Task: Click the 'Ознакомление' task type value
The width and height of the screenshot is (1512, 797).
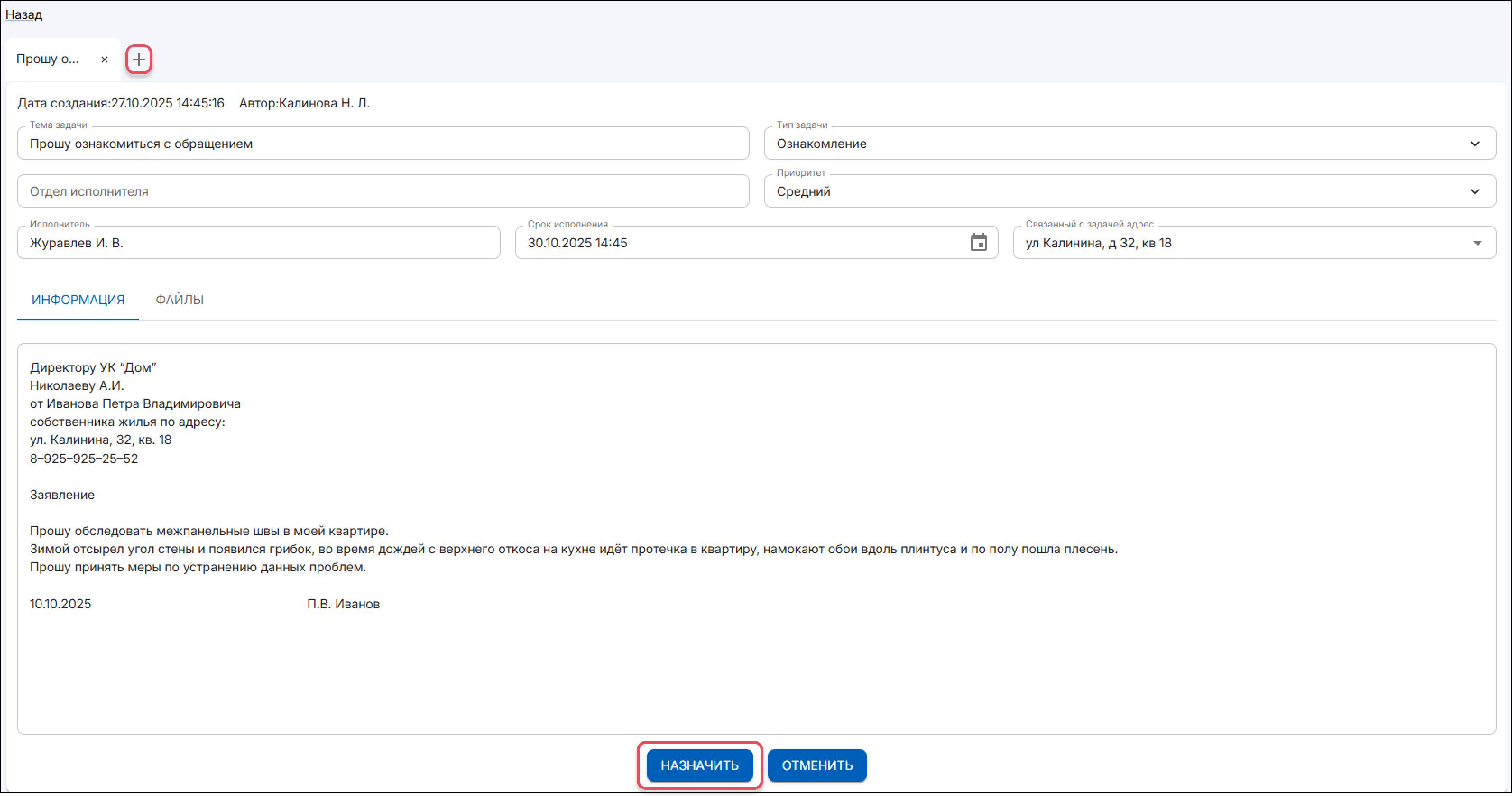Action: point(822,144)
